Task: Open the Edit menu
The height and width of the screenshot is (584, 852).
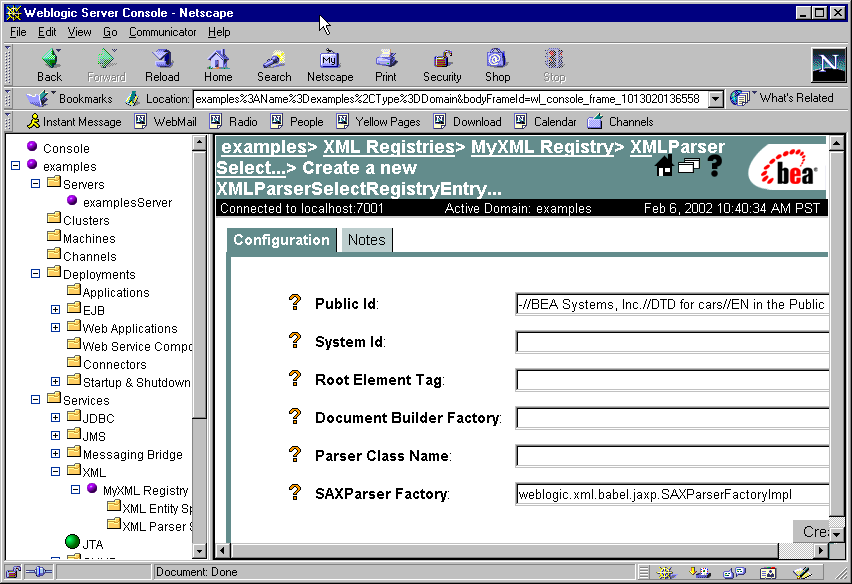Action: pos(47,32)
